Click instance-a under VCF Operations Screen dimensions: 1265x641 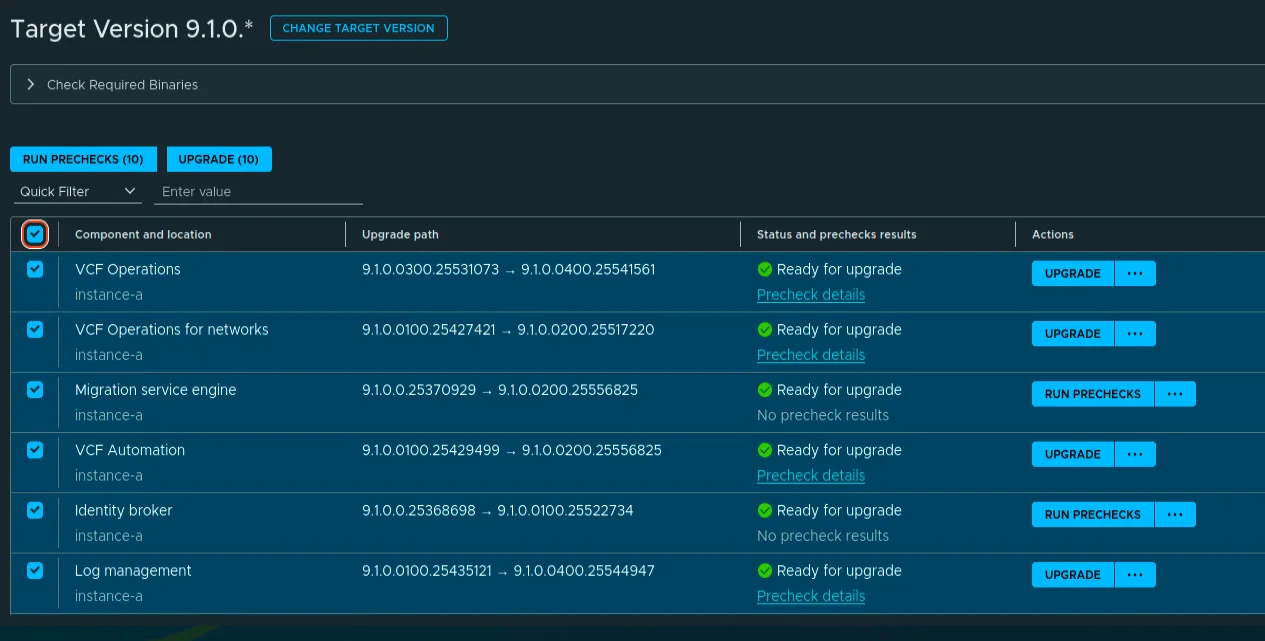109,295
